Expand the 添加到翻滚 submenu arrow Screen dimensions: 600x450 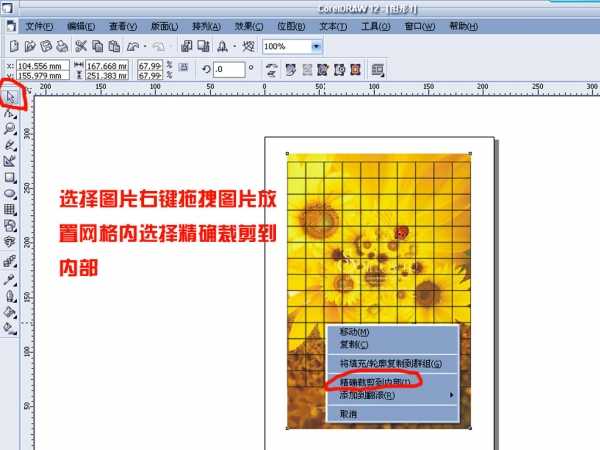pyautogui.click(x=452, y=395)
